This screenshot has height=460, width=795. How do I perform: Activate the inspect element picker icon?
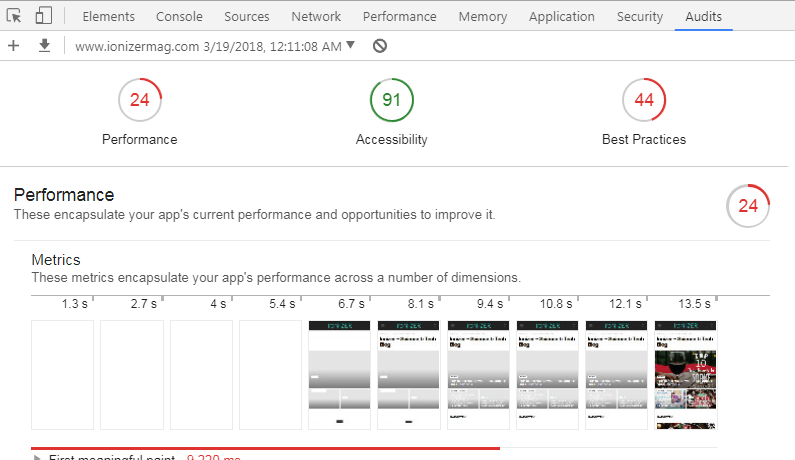(14, 16)
